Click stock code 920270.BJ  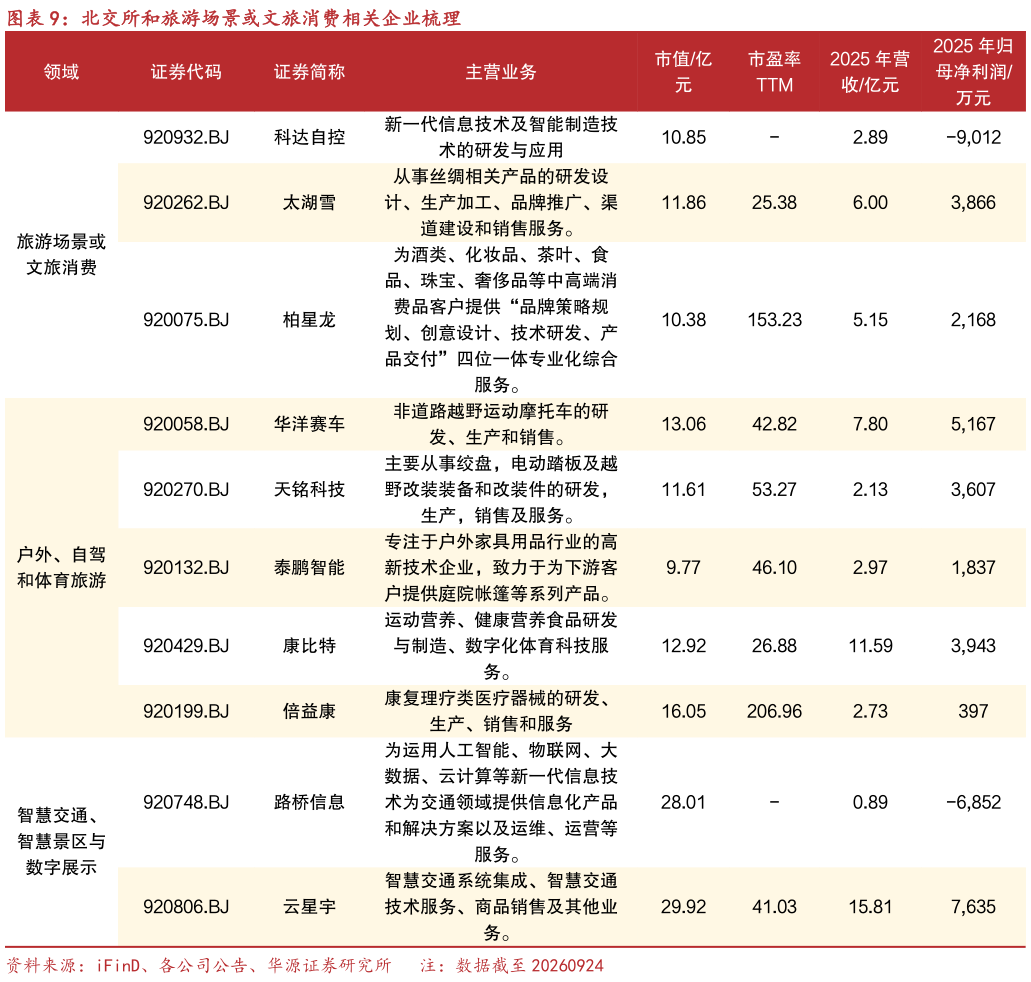tap(186, 489)
